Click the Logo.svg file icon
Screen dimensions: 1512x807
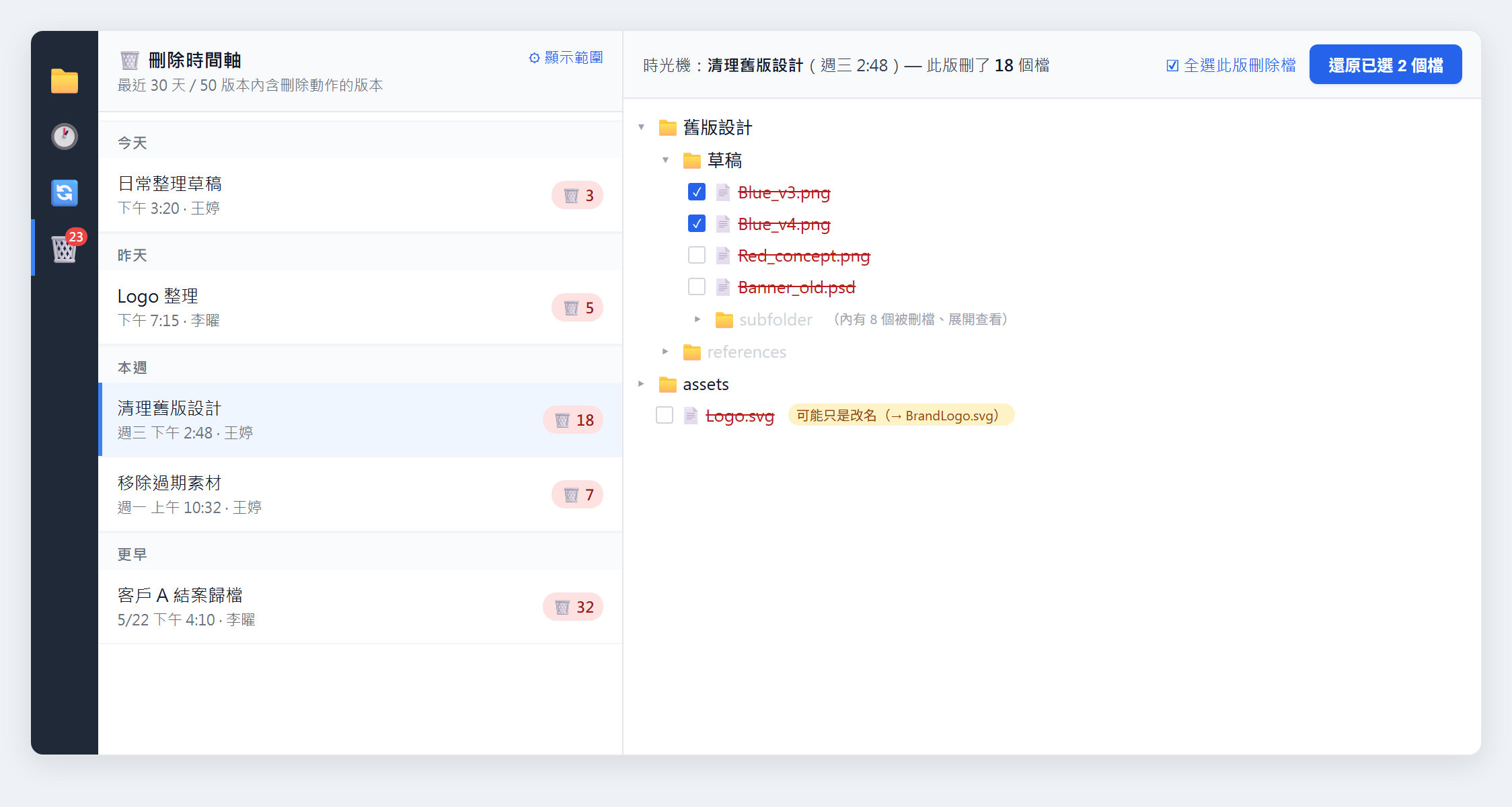(x=691, y=416)
